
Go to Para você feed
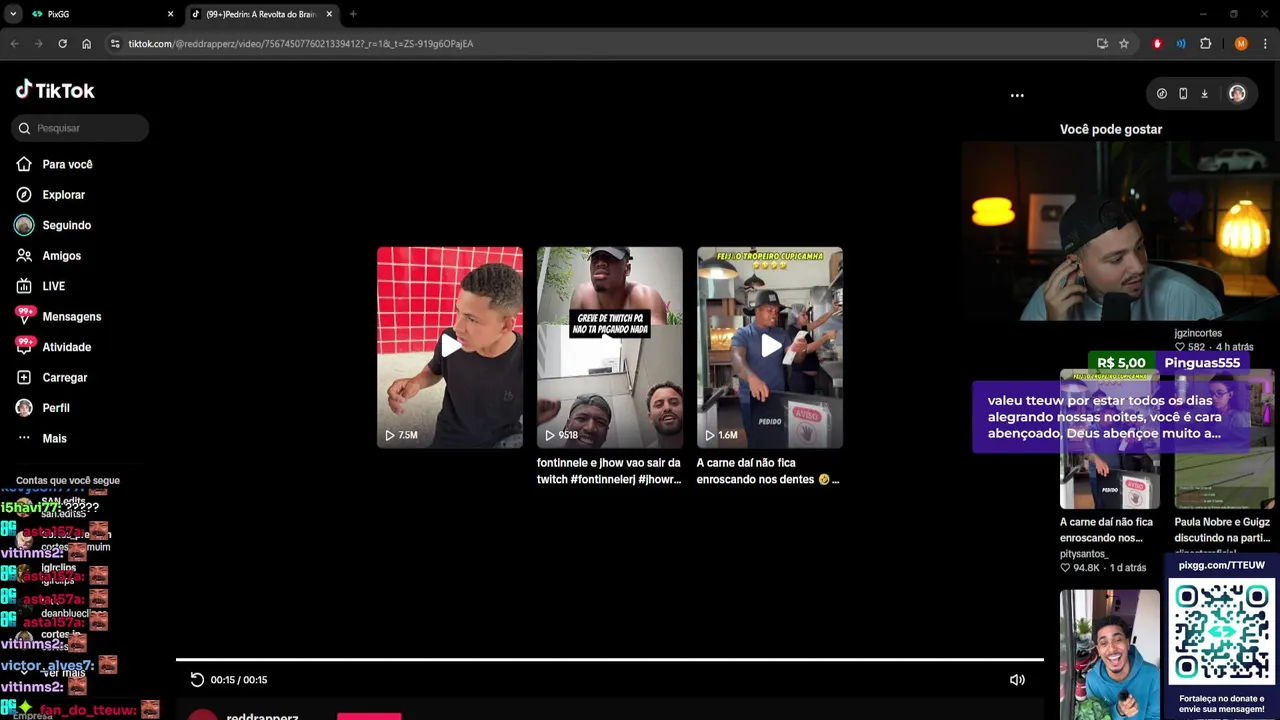tap(67, 164)
